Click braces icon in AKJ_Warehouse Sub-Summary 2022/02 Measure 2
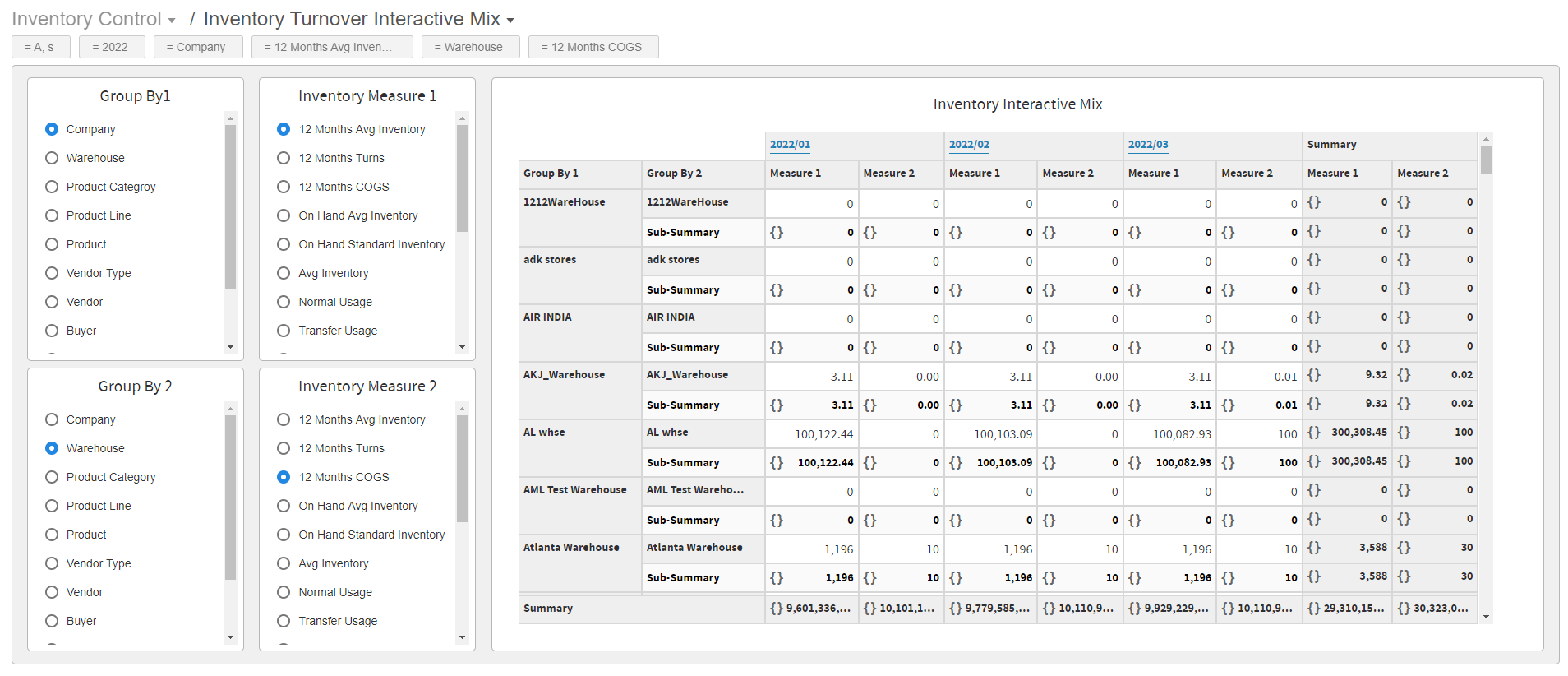 pyautogui.click(x=1049, y=405)
